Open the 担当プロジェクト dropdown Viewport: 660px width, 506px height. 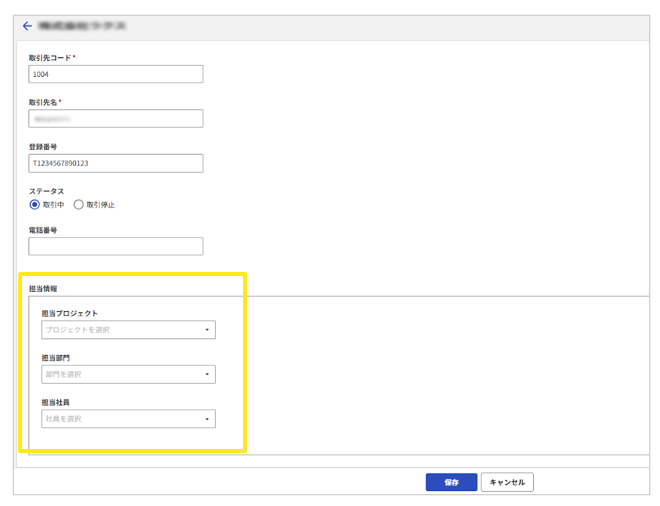tap(128, 330)
